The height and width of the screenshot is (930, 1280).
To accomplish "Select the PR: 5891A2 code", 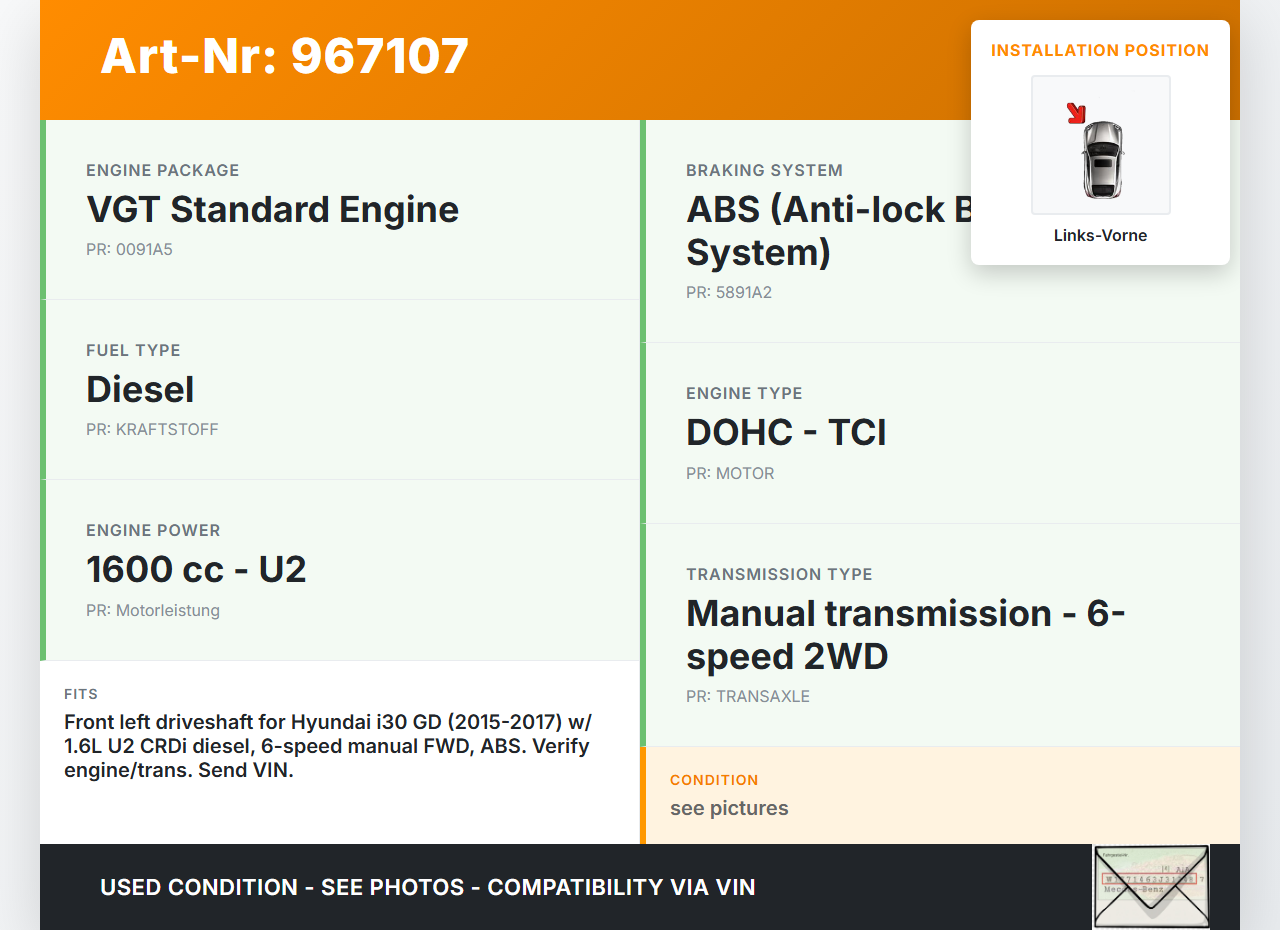I will (729, 293).
